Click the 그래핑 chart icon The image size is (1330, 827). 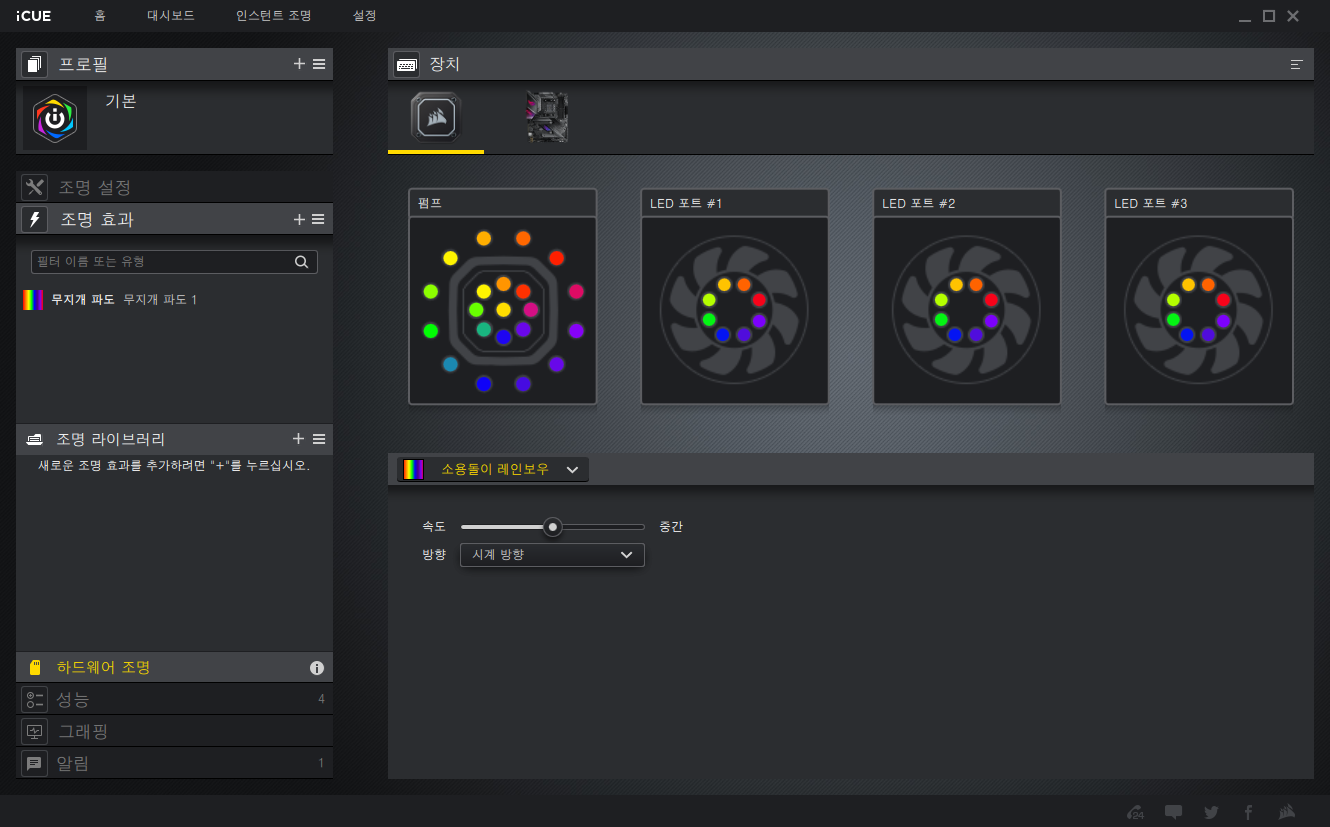(34, 731)
